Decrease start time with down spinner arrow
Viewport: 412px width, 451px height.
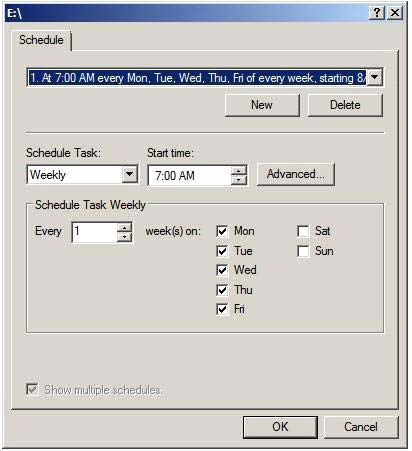point(238,180)
